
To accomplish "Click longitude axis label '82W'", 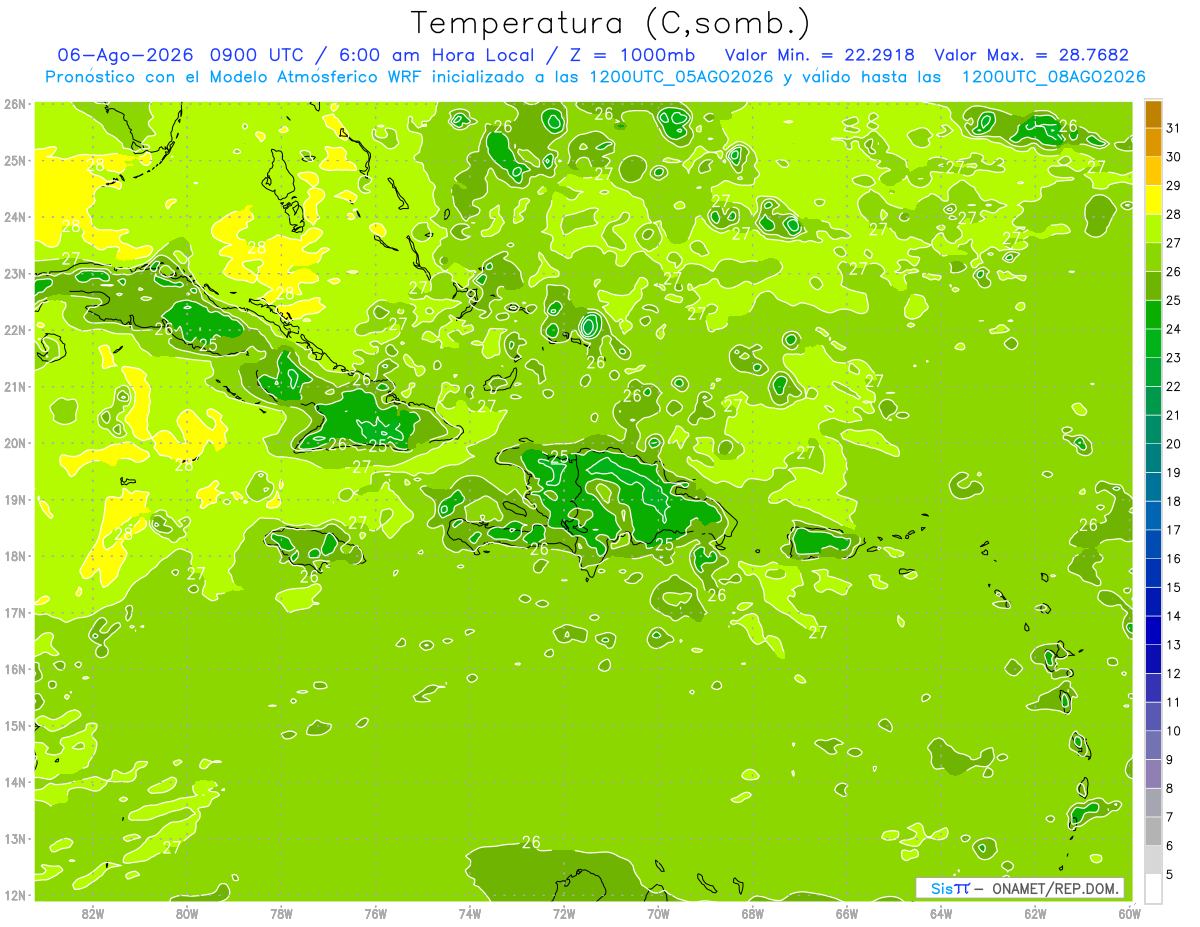I will (93, 913).
